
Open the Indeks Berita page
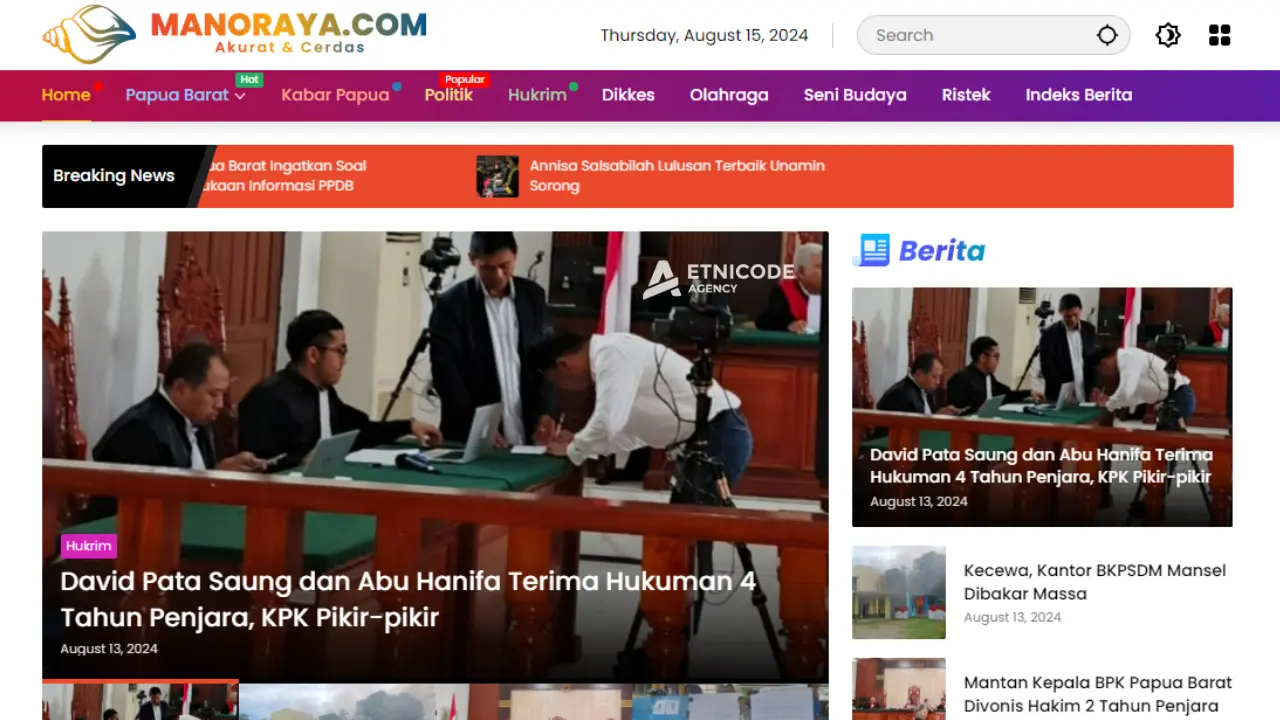pyautogui.click(x=1078, y=95)
